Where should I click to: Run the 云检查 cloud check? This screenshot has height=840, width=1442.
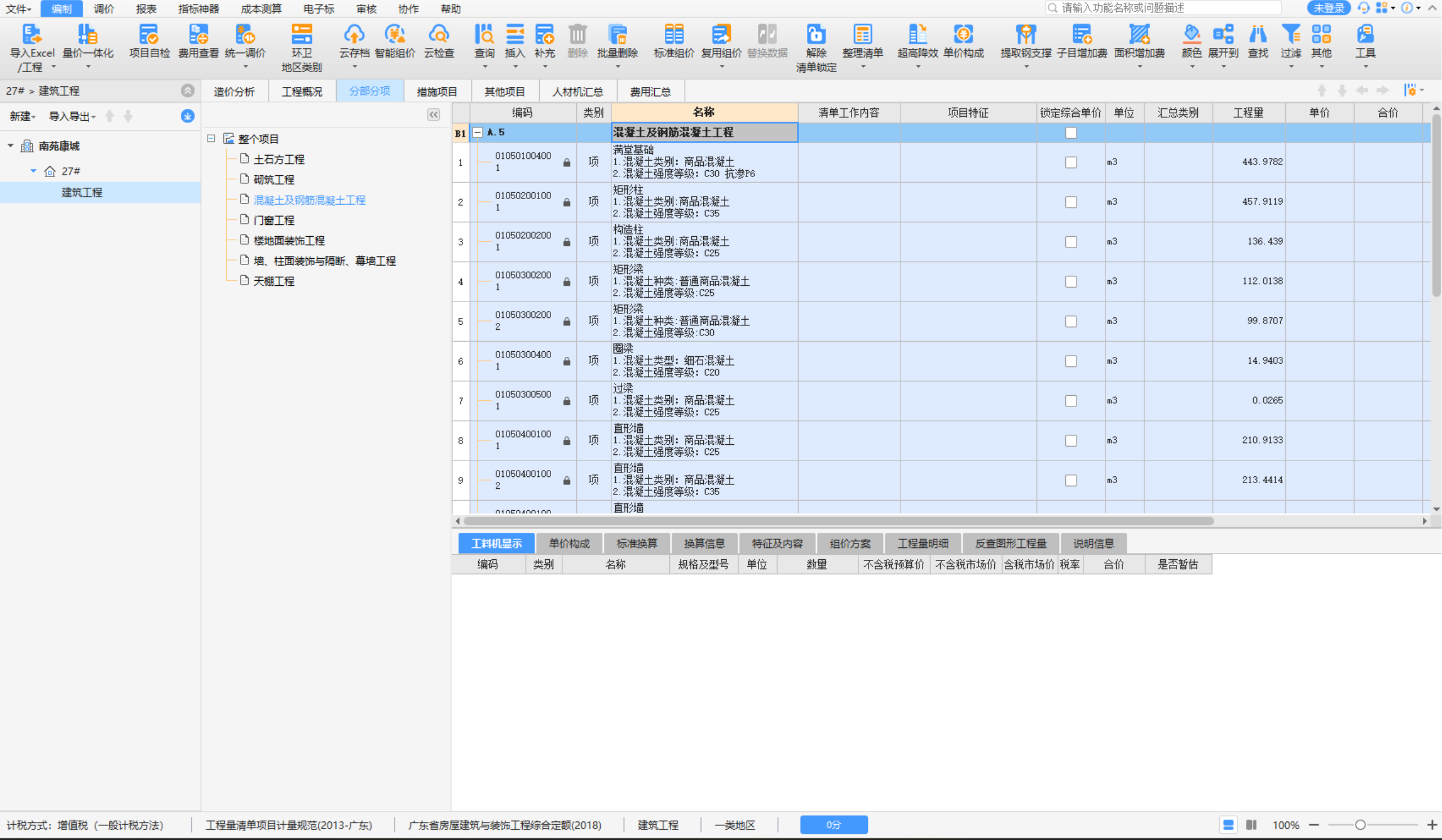pos(439,41)
